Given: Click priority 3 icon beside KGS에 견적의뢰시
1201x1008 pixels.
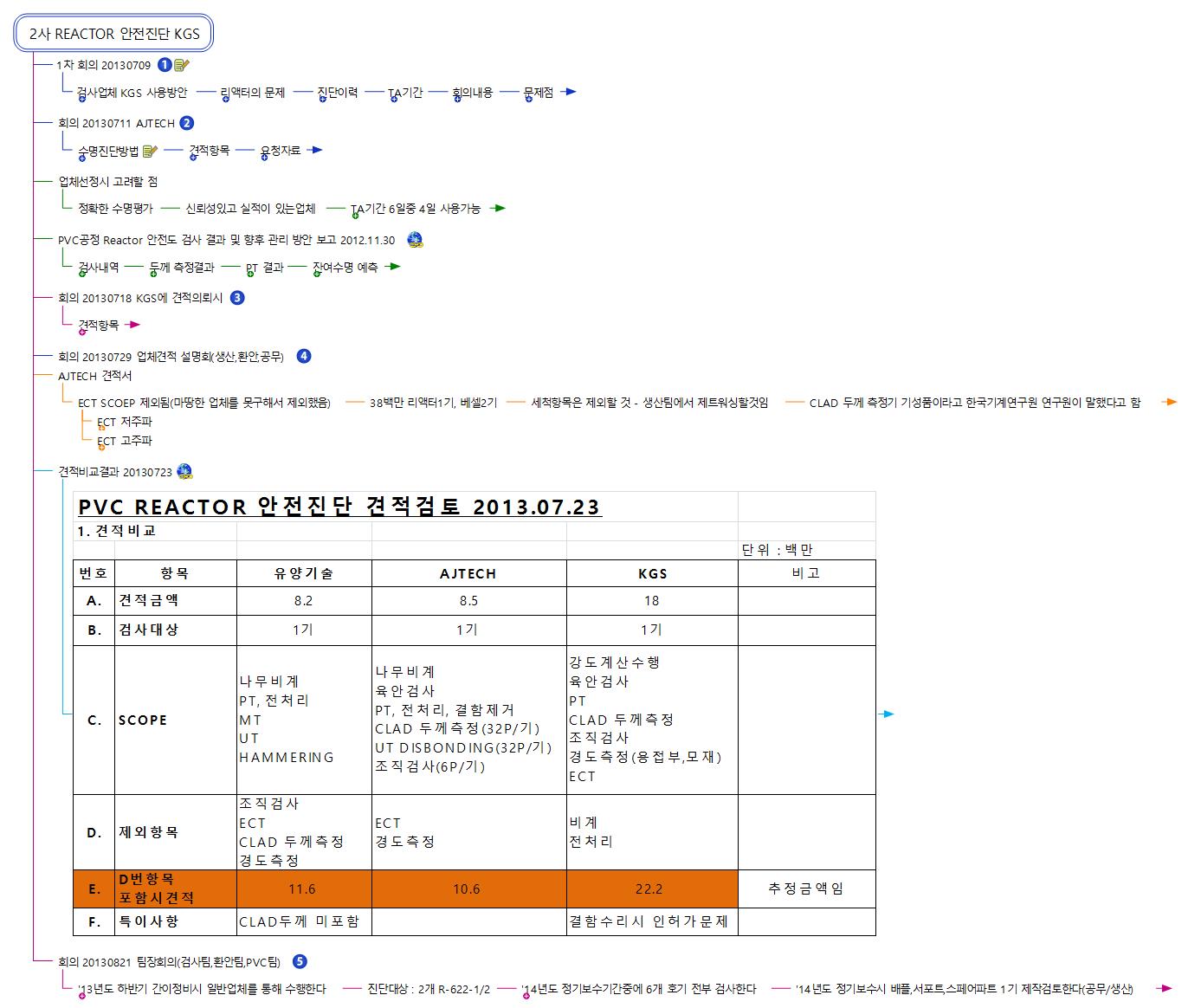Looking at the screenshot, I should click(237, 298).
